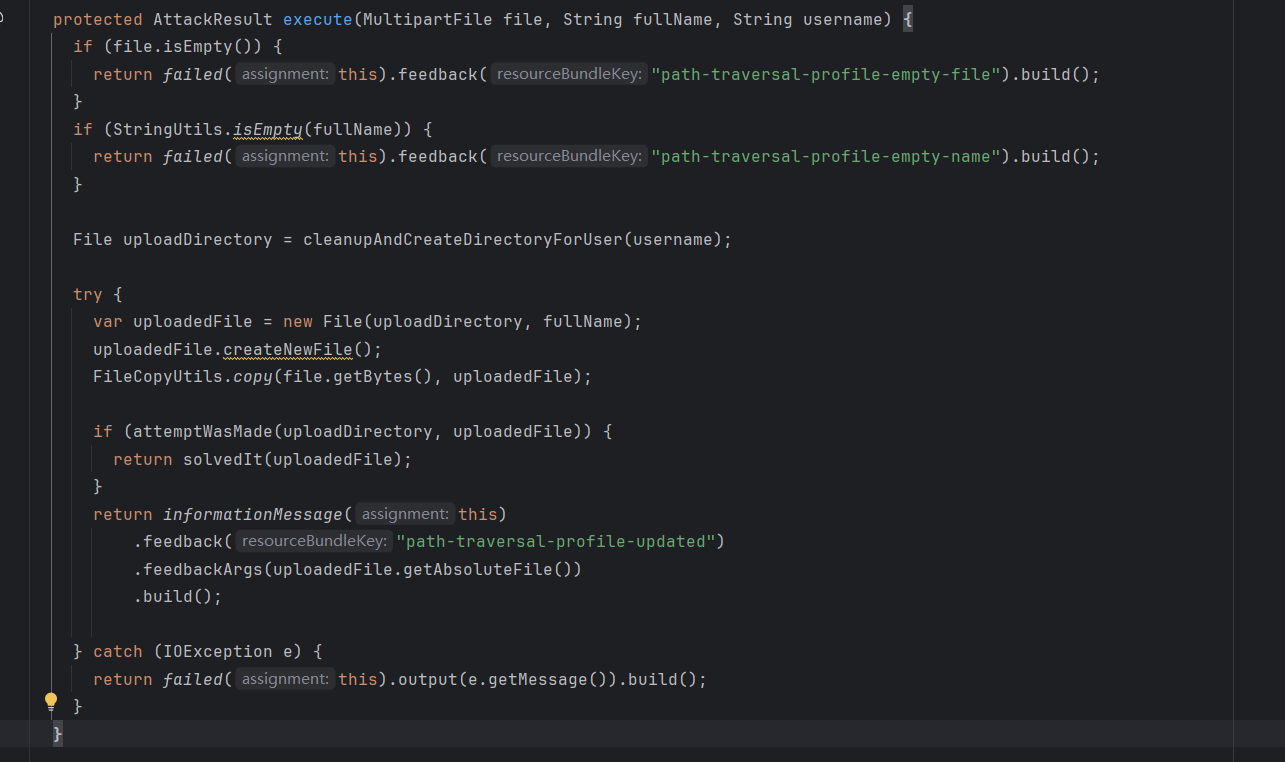
Task: Click the yellow lightbulb quick-fix icon
Action: (51, 702)
